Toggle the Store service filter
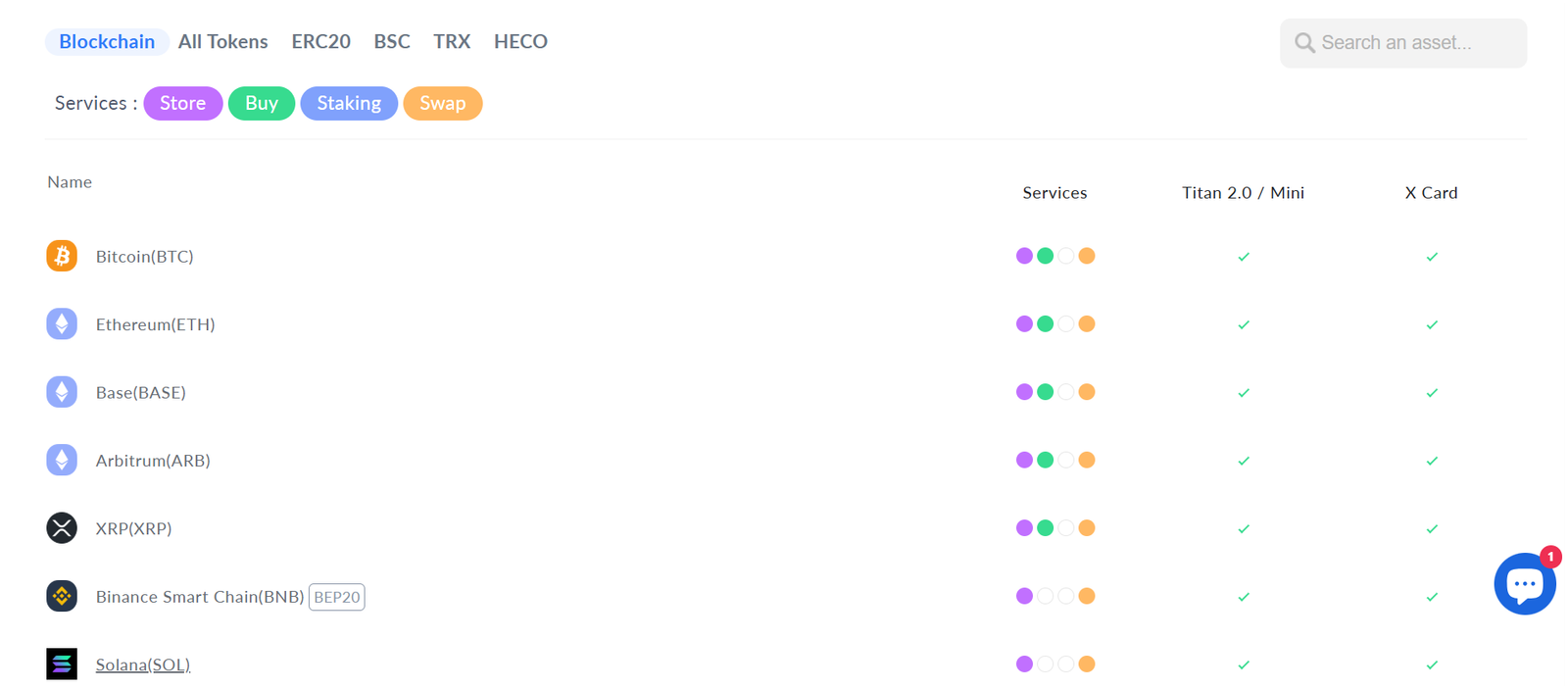The width and height of the screenshot is (1568, 689). (183, 103)
